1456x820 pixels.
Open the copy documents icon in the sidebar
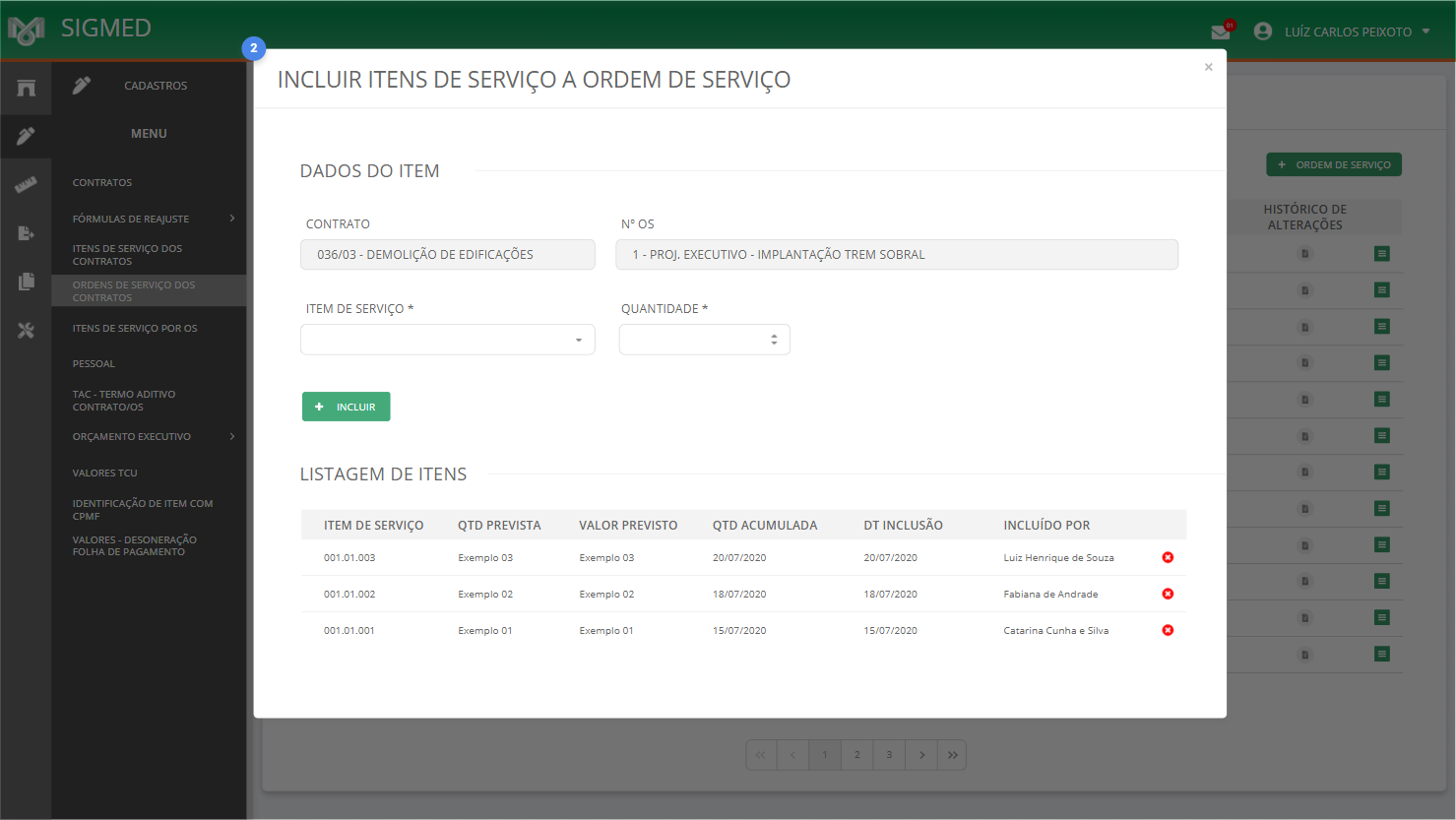click(x=27, y=282)
